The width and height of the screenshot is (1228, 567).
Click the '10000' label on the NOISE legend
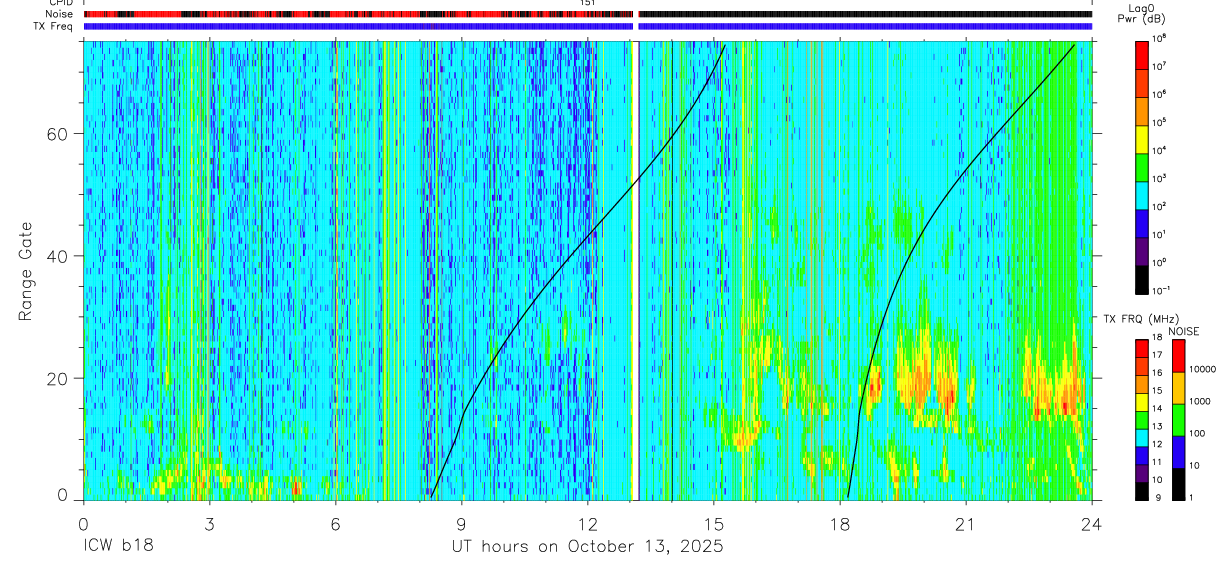(1203, 369)
